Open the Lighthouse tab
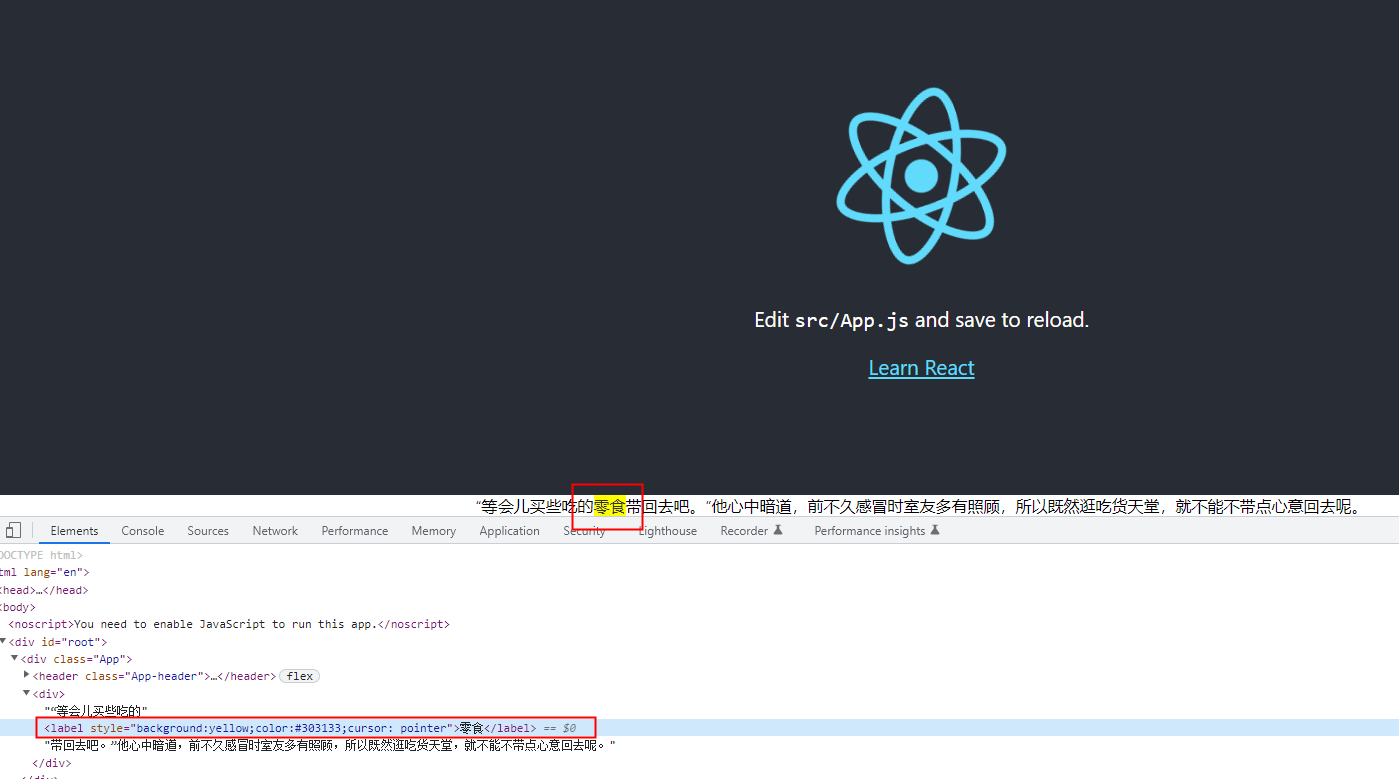Screen dimensions: 1399x779 tap(668, 531)
